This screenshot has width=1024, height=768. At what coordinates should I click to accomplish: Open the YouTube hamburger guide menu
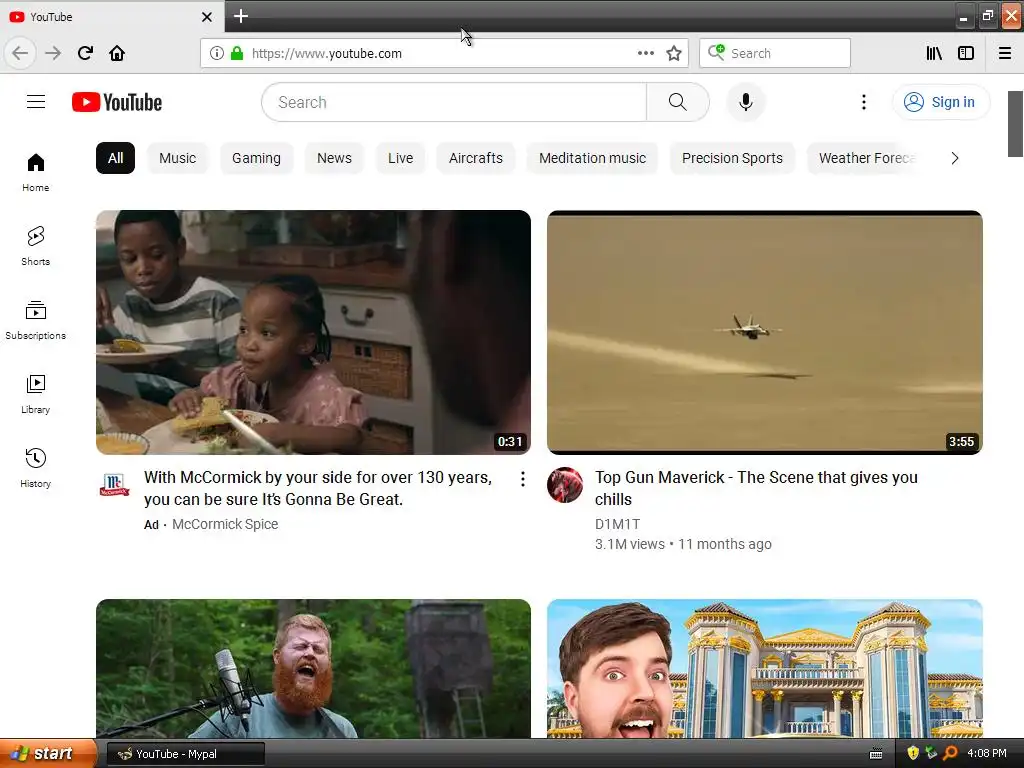(x=36, y=102)
